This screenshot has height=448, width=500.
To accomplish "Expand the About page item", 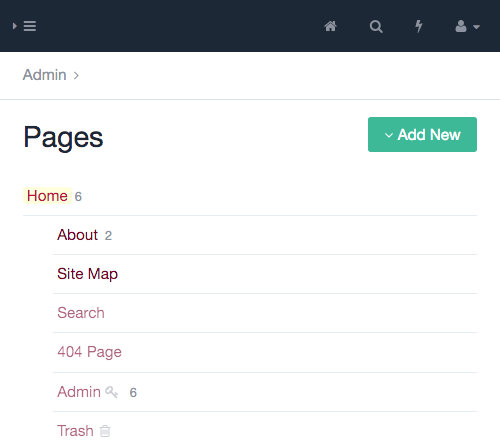I will click(x=77, y=235).
